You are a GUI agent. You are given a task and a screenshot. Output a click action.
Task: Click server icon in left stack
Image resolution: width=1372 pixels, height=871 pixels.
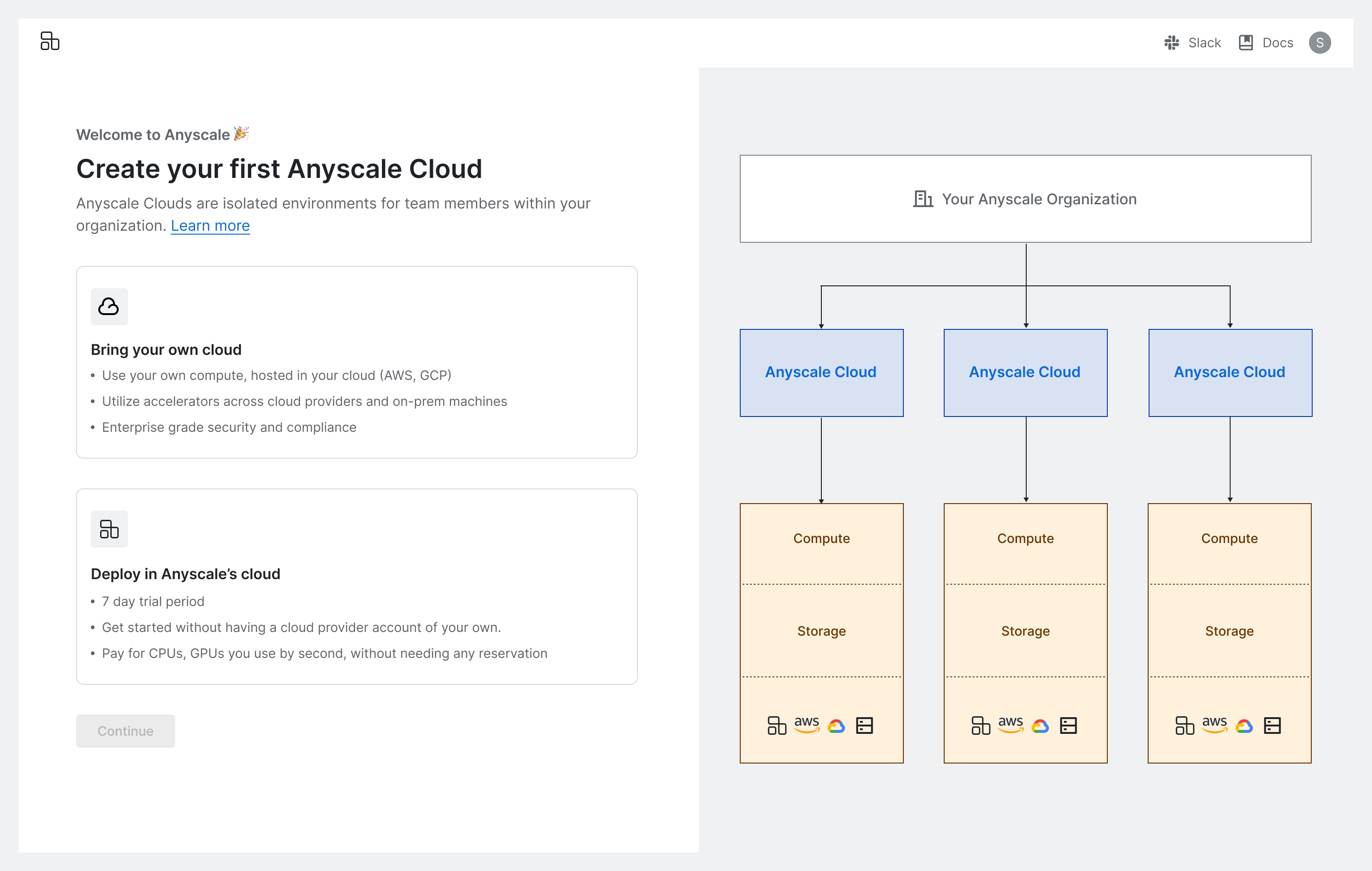pos(864,725)
